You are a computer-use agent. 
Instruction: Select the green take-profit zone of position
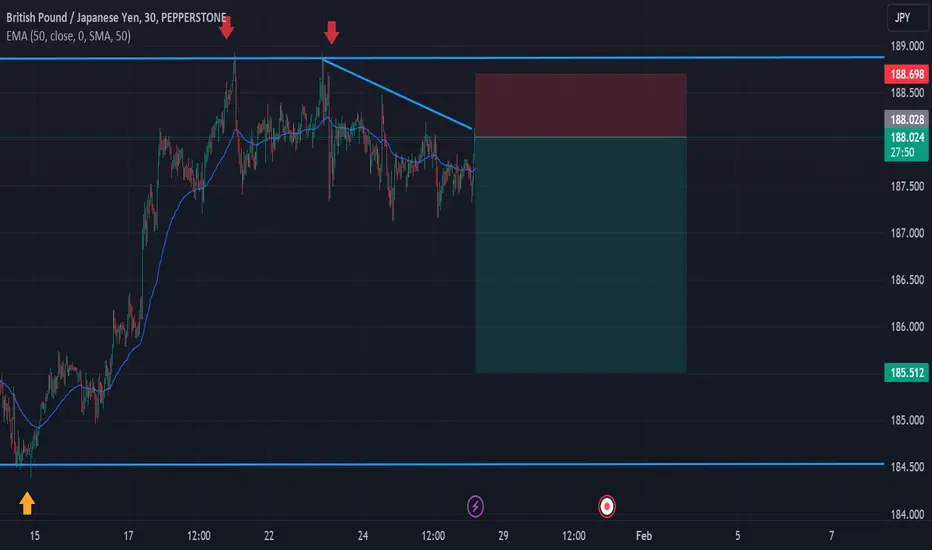coord(581,255)
